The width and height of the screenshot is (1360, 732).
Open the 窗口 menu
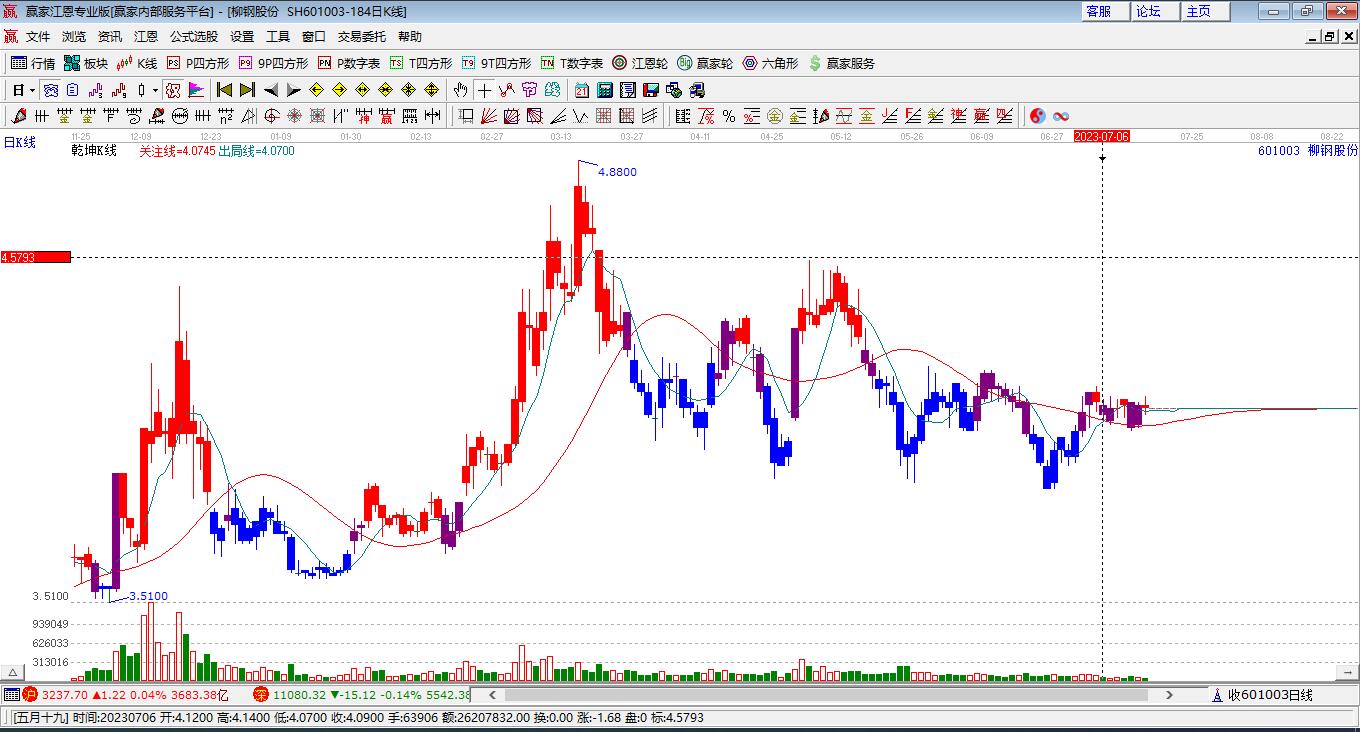tap(314, 37)
